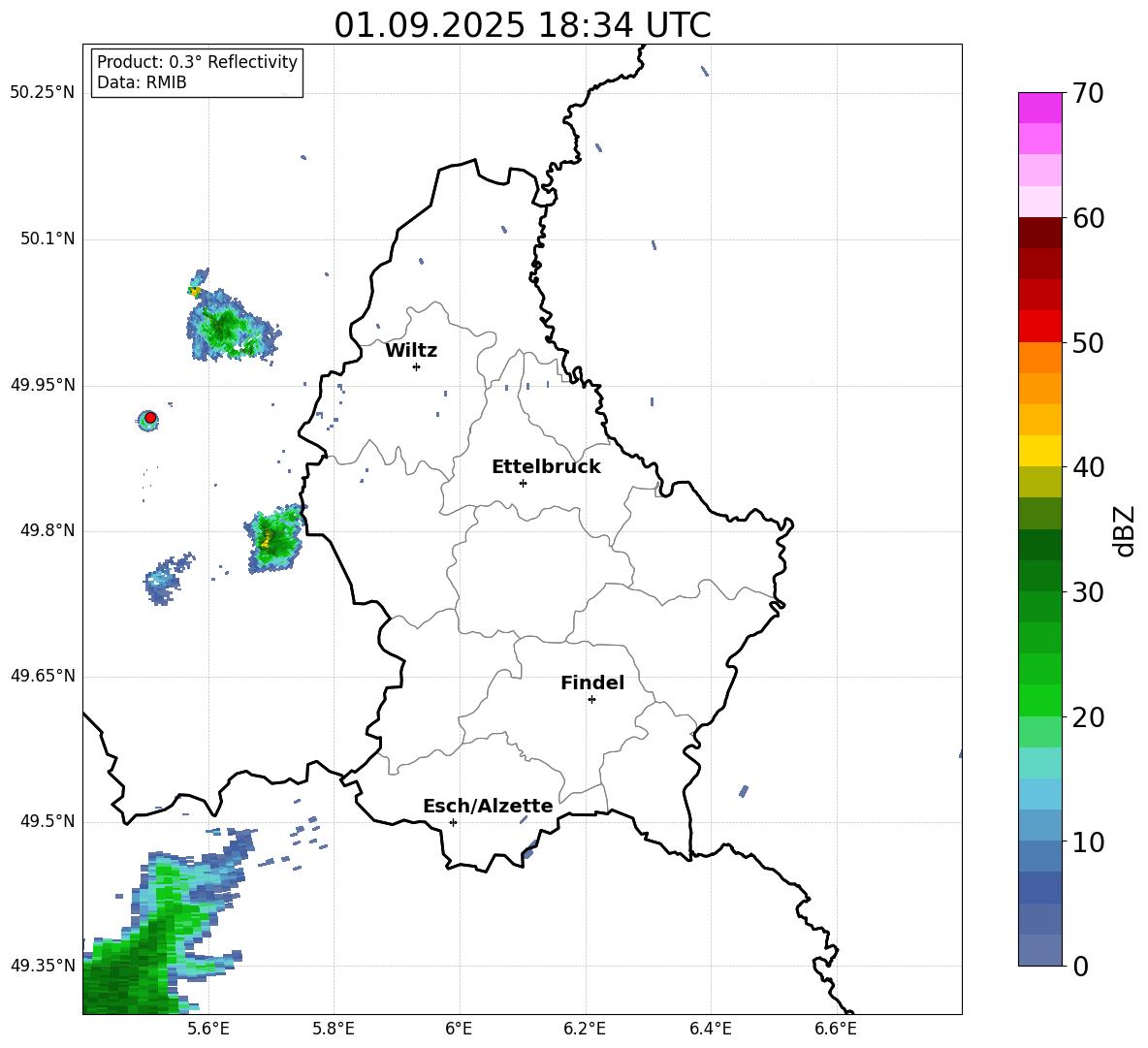Click the colorbar value 20
Image resolution: width=1148 pixels, height=1048 pixels.
[x=1089, y=717]
